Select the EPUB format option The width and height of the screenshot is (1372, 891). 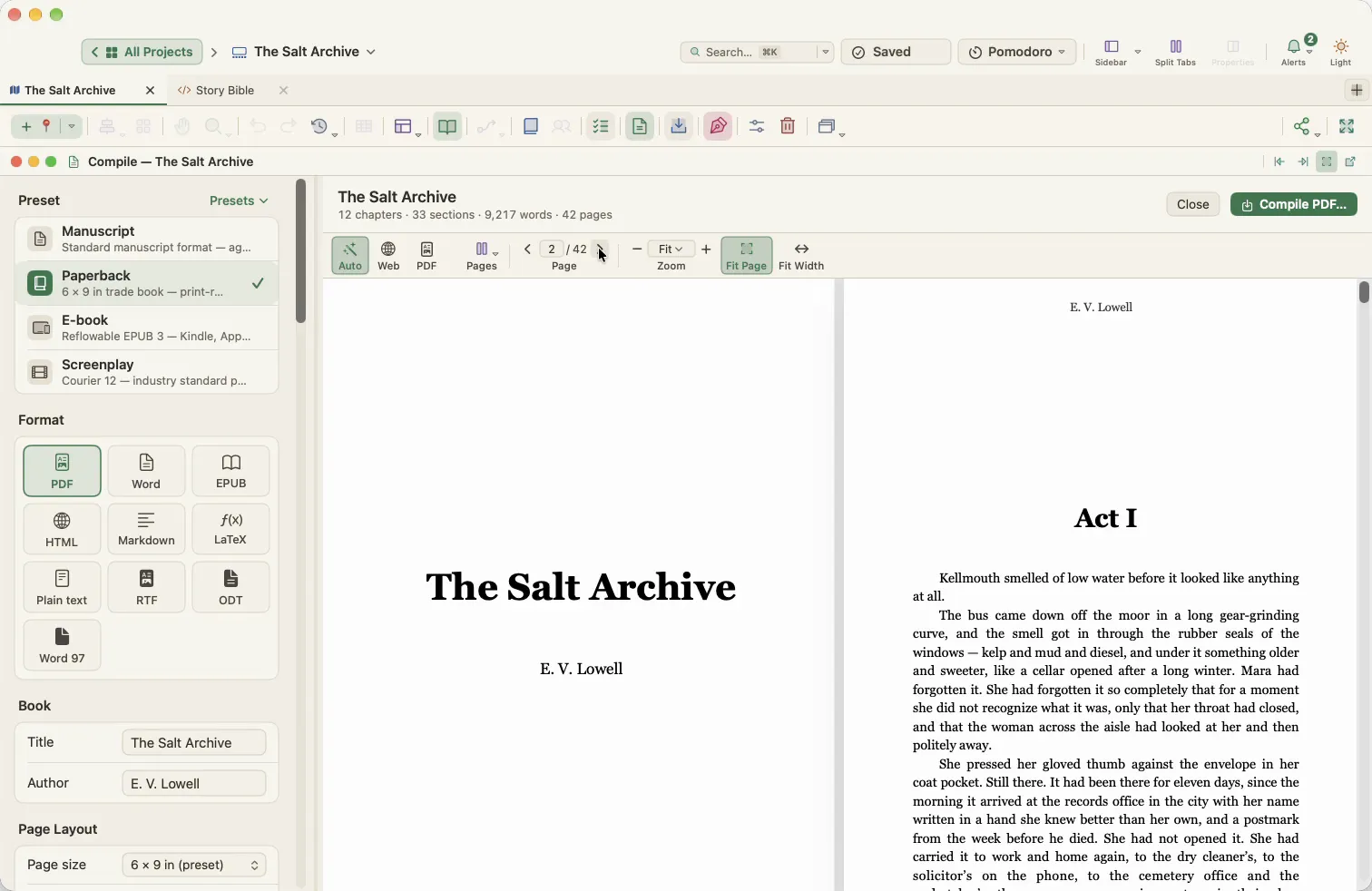pyautogui.click(x=231, y=471)
